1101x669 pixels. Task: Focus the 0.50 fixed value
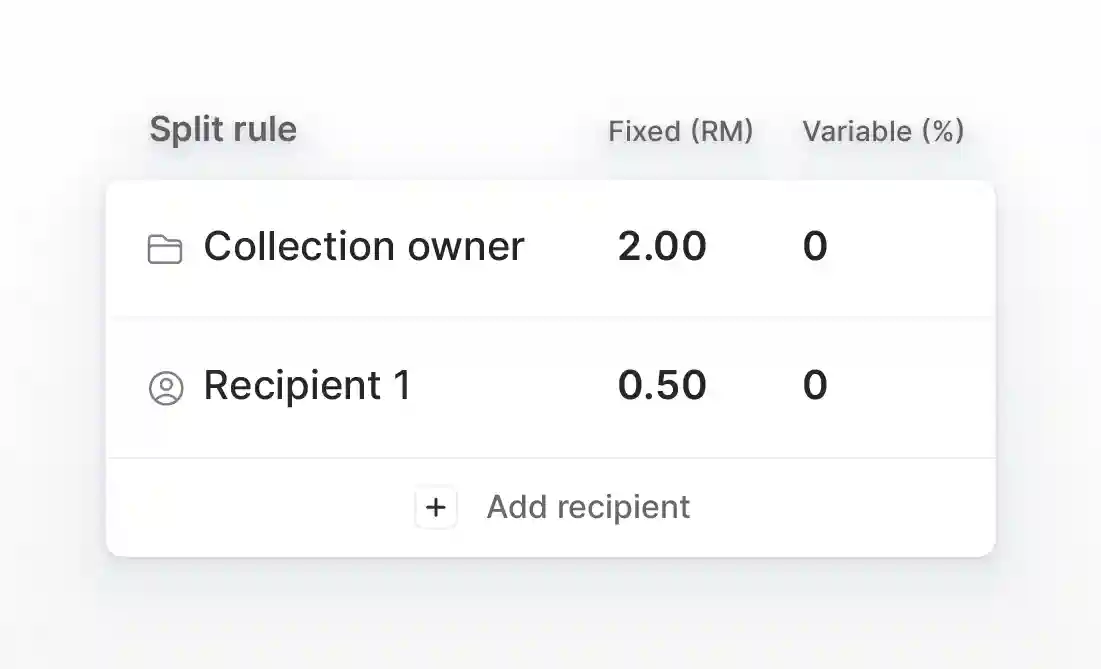pos(662,385)
